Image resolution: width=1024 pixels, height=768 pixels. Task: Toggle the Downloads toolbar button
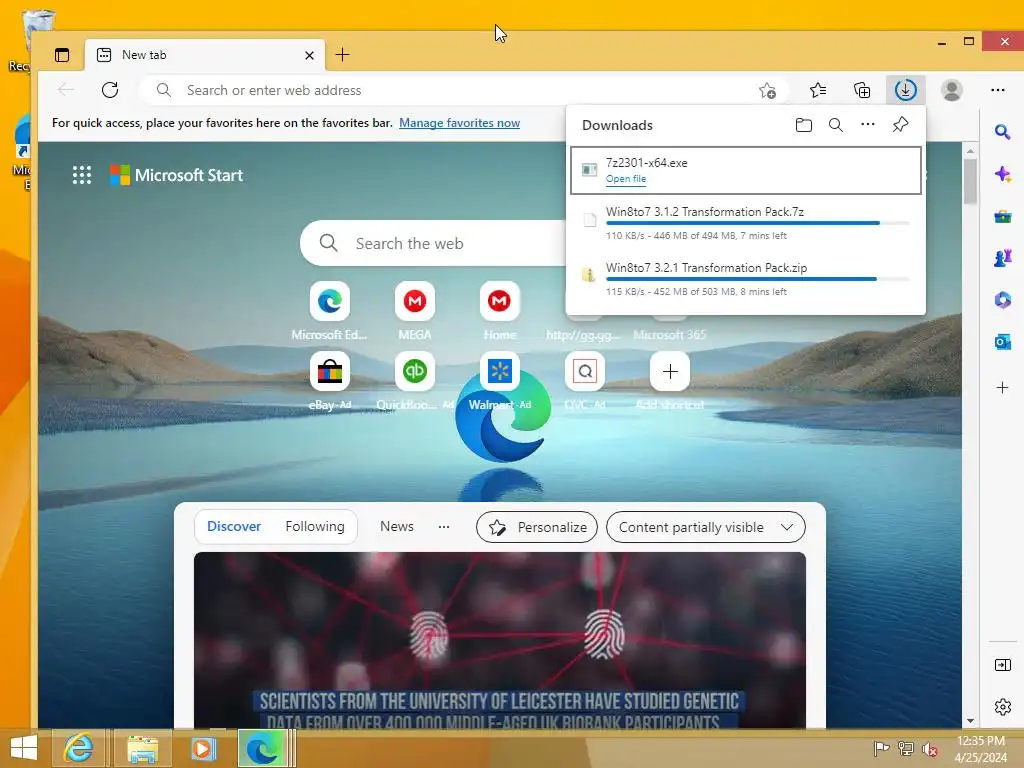(905, 90)
